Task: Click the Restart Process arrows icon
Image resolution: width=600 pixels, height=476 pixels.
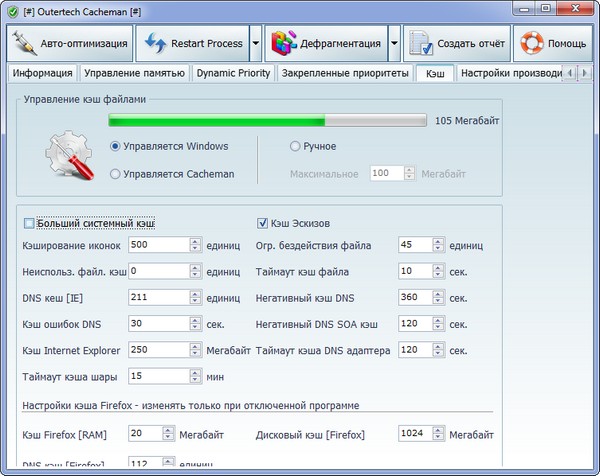Action: [155, 44]
